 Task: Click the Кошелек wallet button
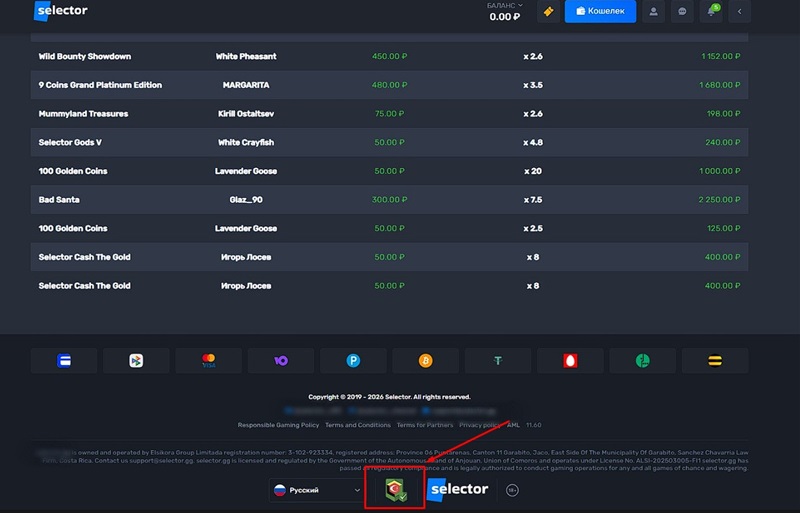click(600, 12)
